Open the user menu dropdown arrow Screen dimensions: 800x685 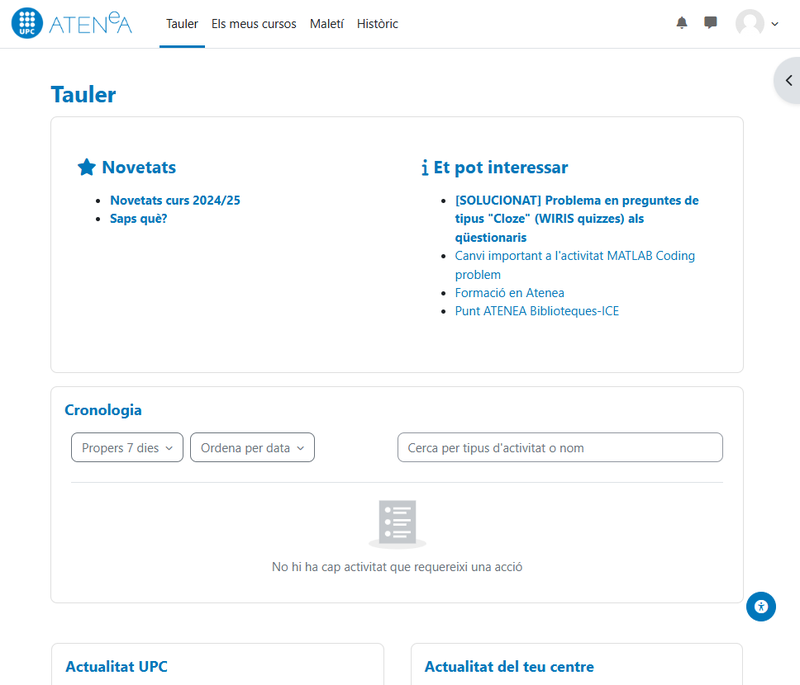(775, 24)
